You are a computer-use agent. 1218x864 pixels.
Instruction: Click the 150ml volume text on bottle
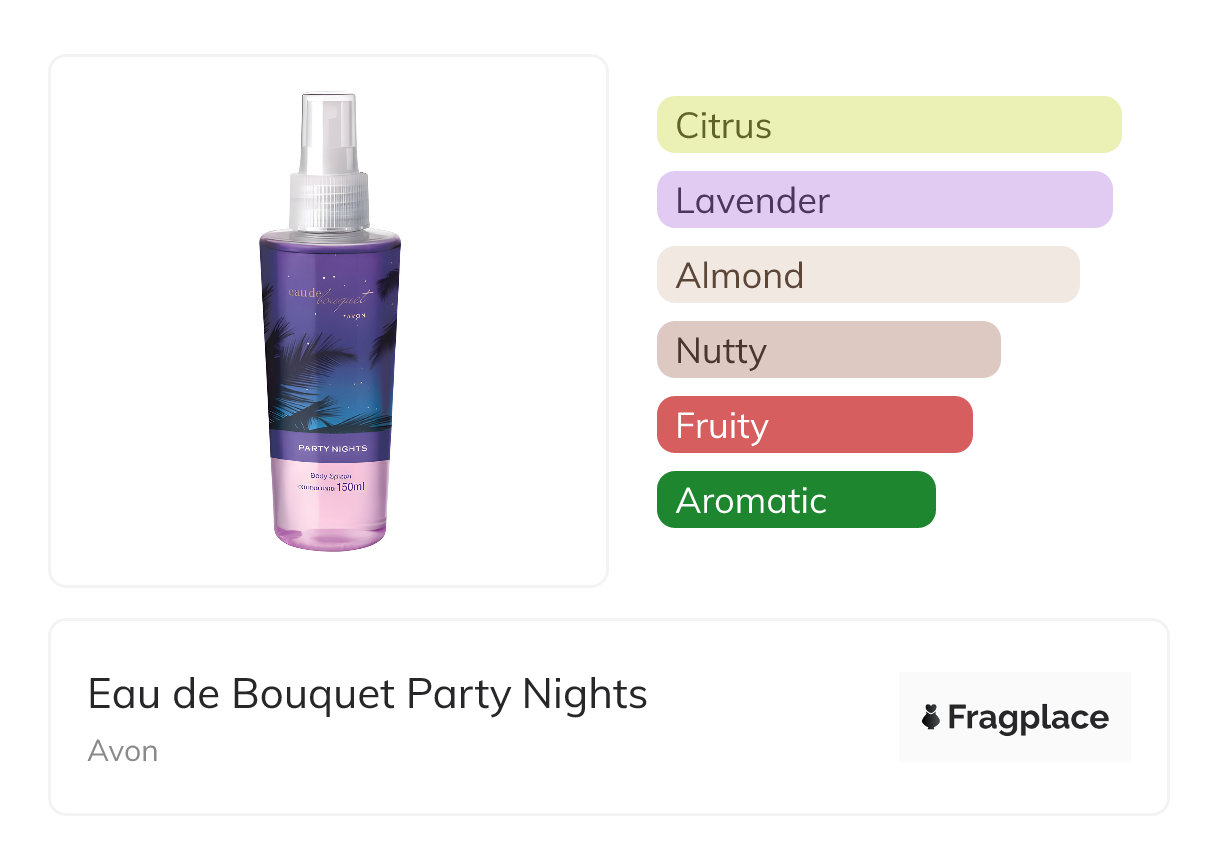tap(350, 487)
